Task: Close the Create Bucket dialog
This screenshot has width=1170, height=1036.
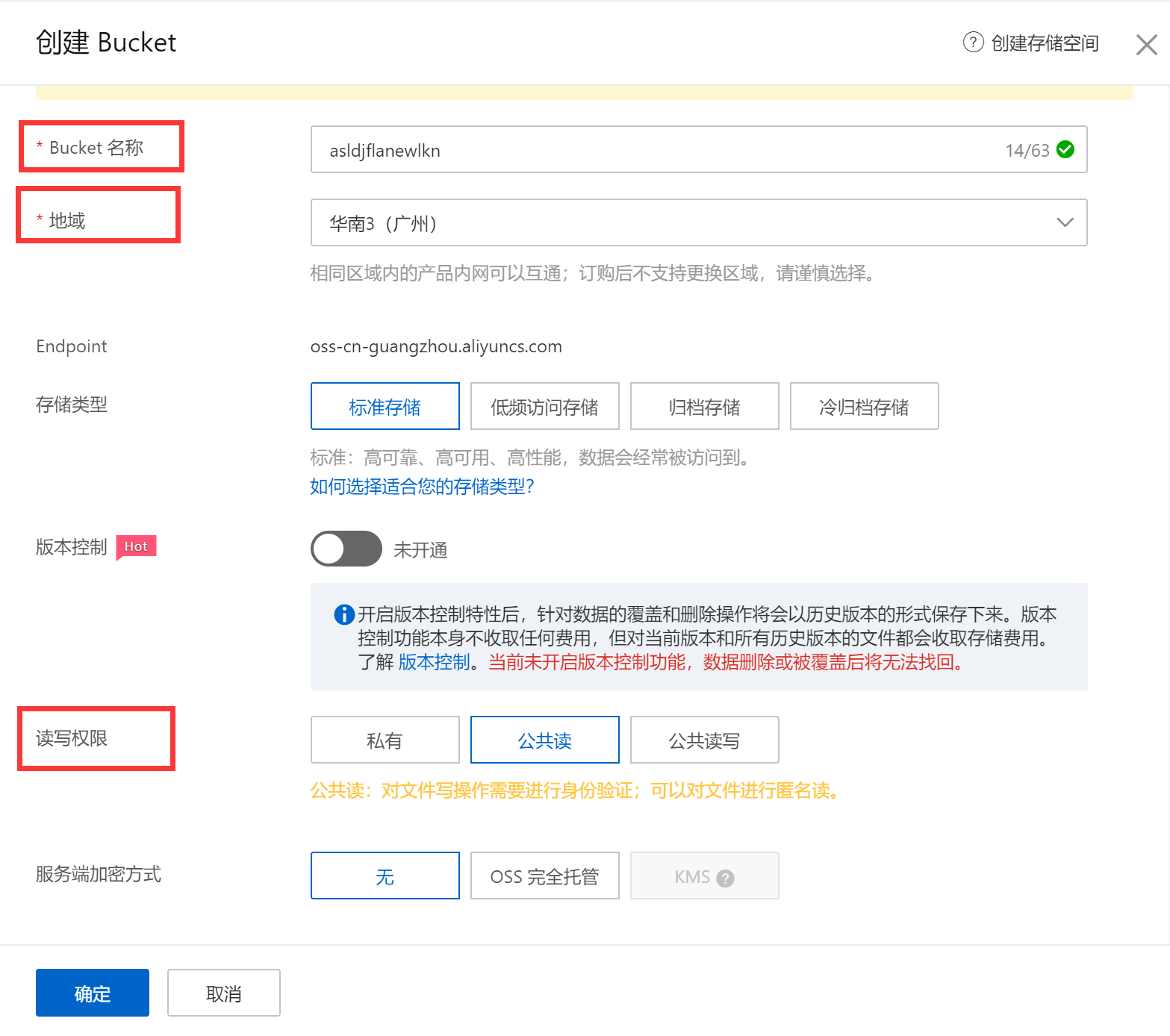Action: click(x=1146, y=45)
